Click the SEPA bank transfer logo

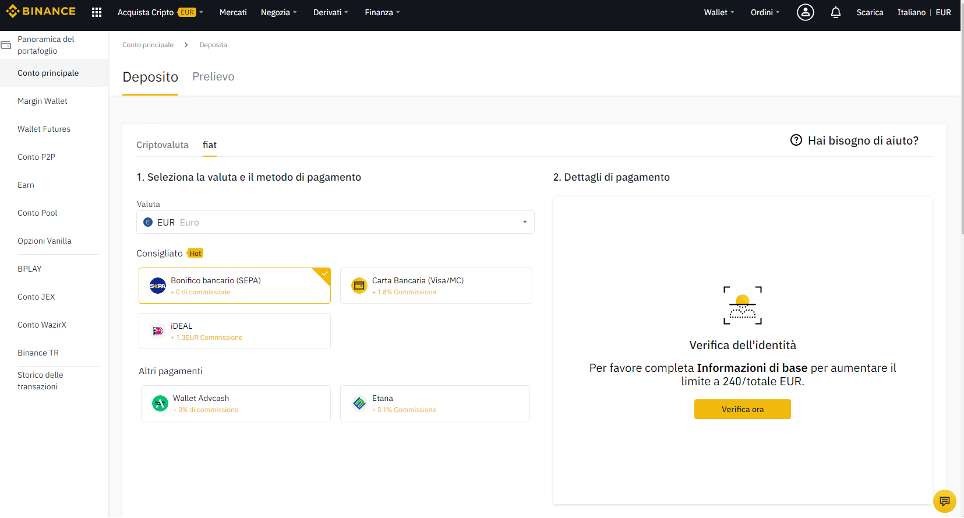pyautogui.click(x=157, y=286)
